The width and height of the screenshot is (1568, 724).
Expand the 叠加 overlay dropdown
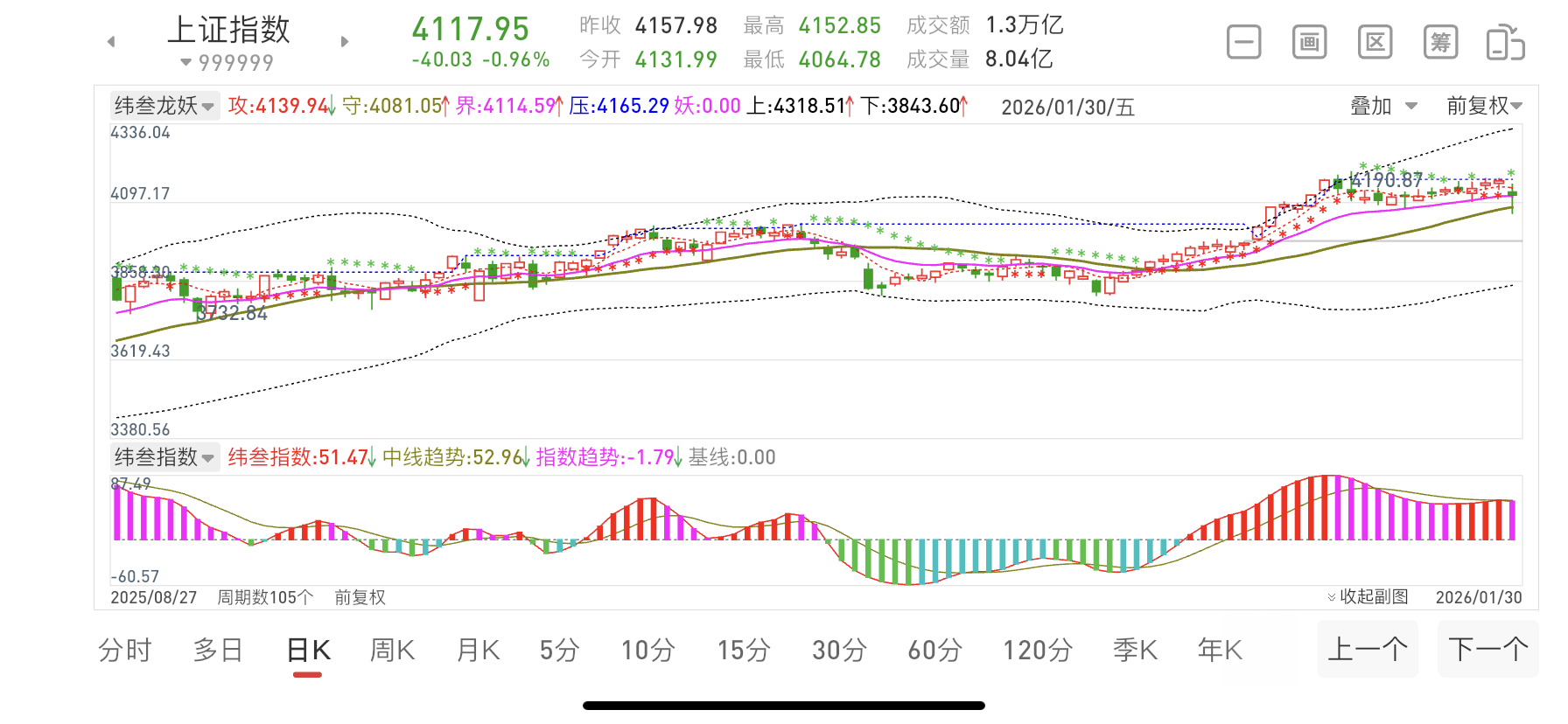coord(1383,106)
